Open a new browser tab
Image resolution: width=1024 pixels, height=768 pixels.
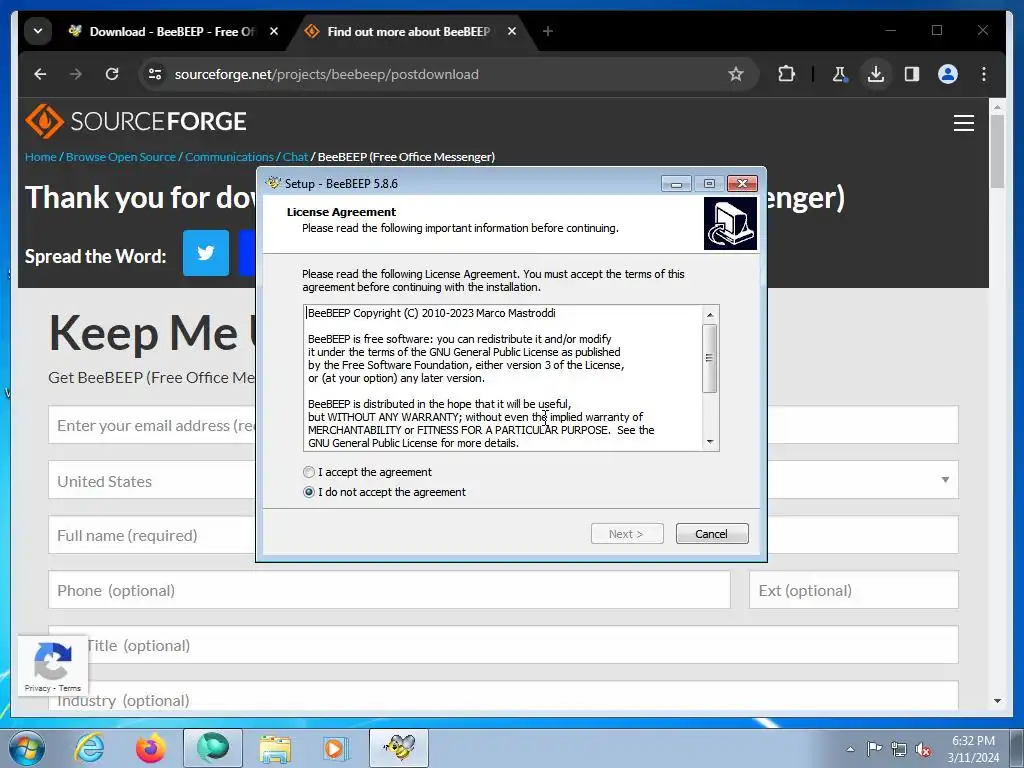tap(547, 31)
